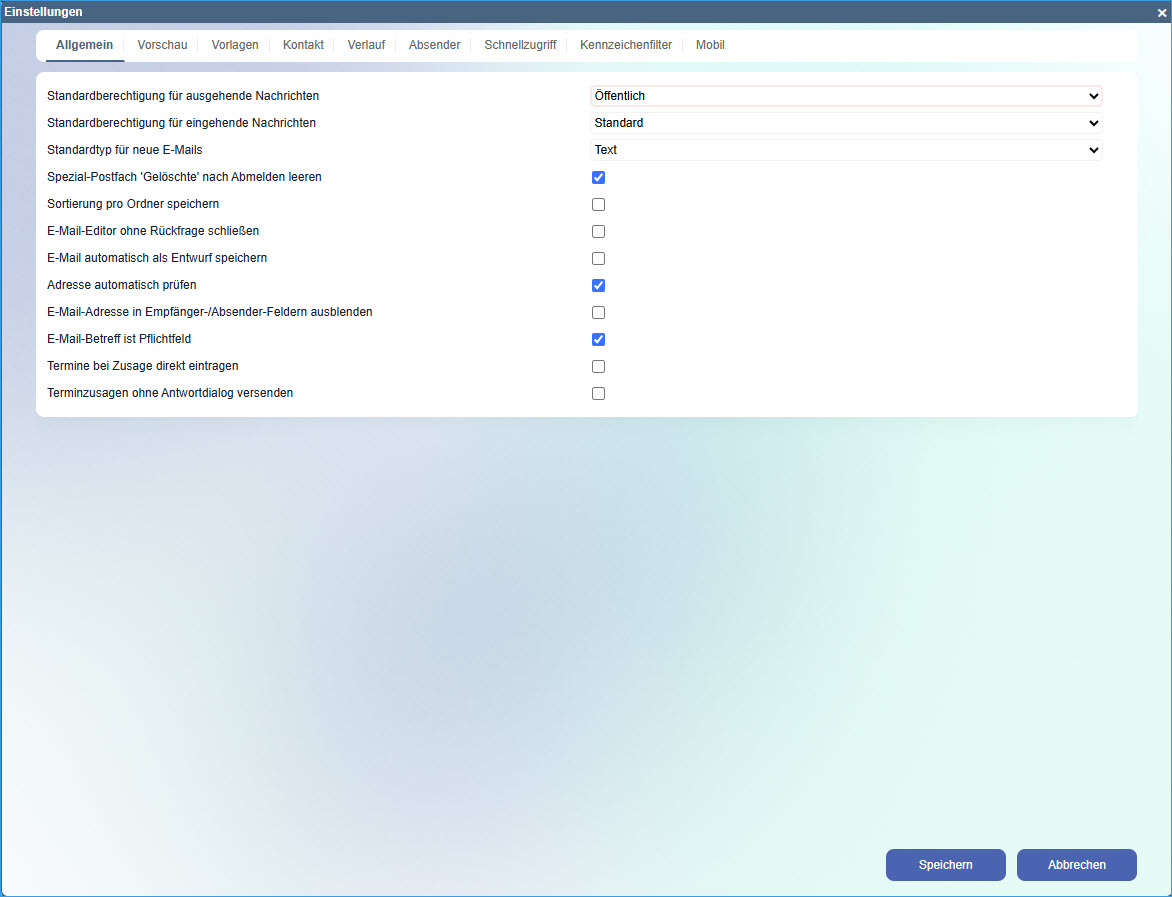Screen dimensions: 1172x897
Task: Uncheck Adresse automatisch prüfen
Action: pos(598,285)
